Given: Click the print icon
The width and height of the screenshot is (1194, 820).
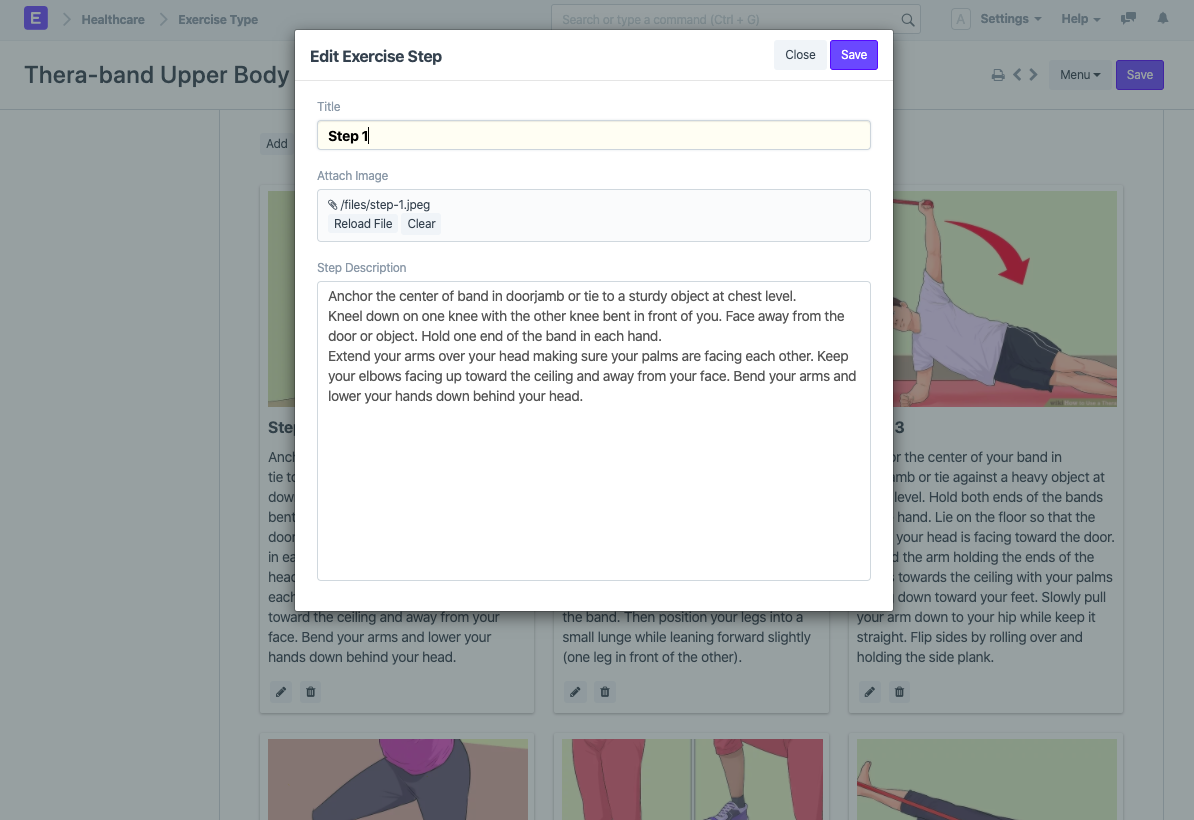Looking at the screenshot, I should pos(998,75).
